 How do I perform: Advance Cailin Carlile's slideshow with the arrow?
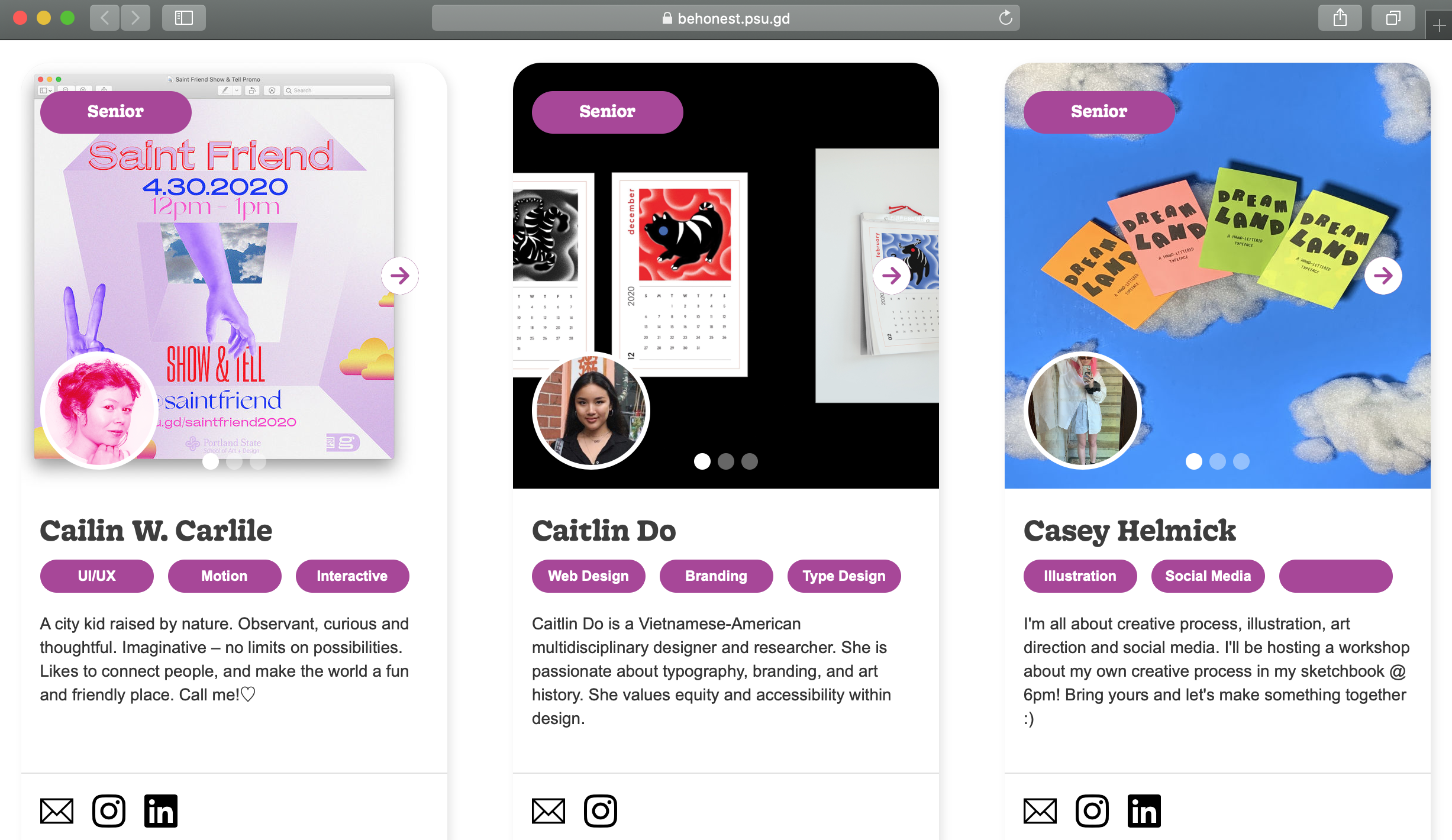click(x=400, y=276)
